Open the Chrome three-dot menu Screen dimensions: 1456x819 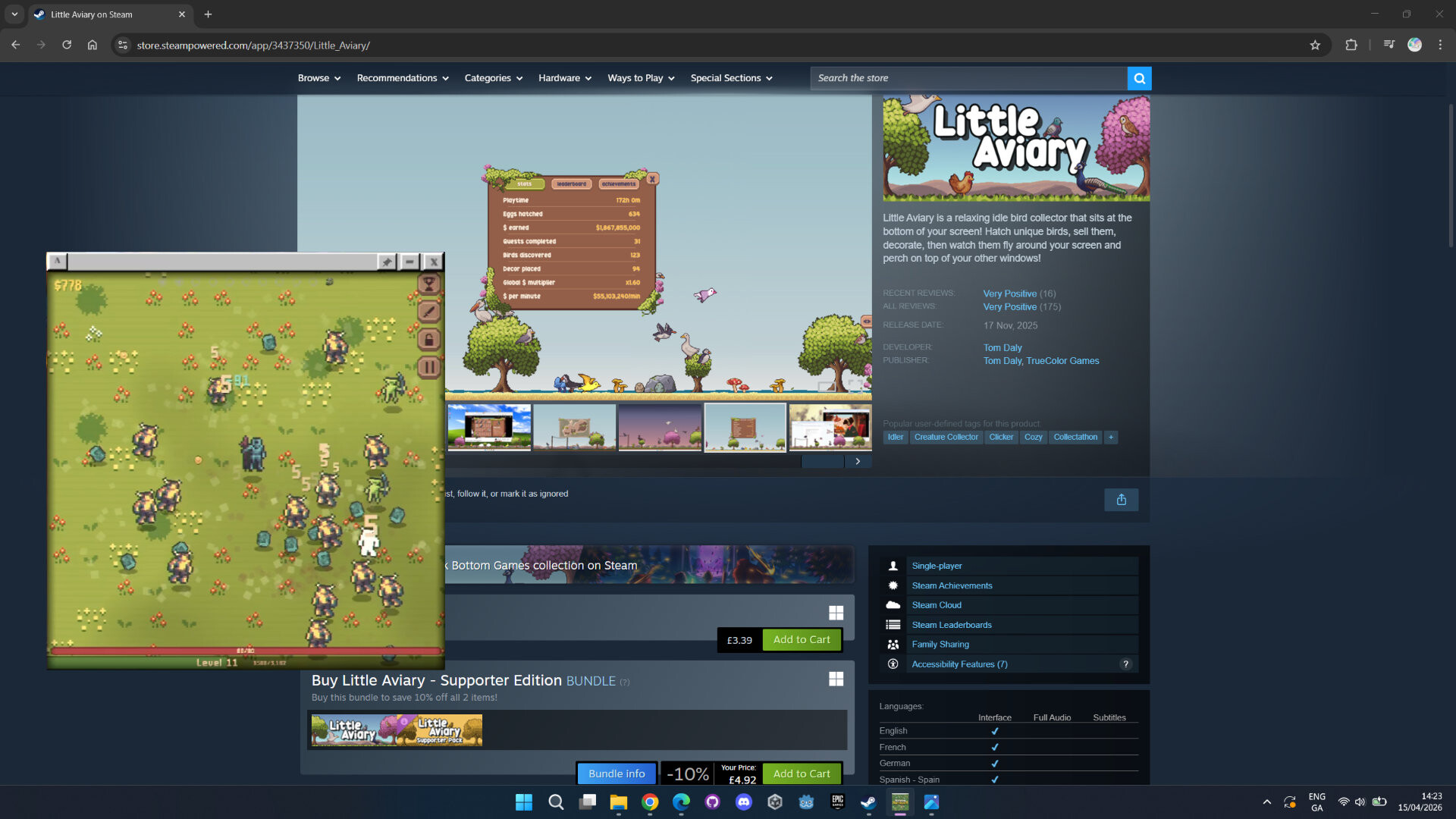click(x=1440, y=45)
